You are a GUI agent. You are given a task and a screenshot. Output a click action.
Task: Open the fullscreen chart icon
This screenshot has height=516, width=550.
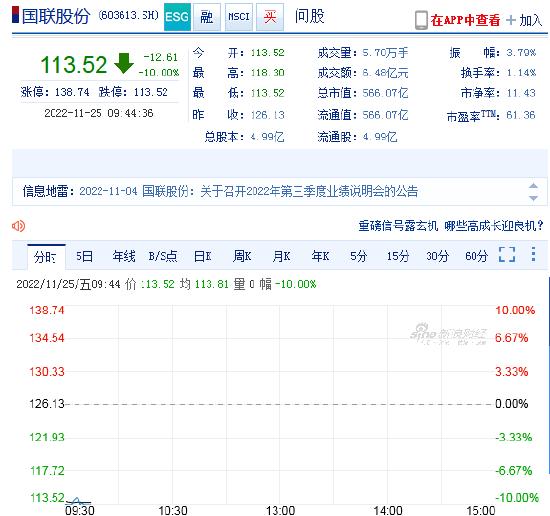pyautogui.click(x=507, y=254)
